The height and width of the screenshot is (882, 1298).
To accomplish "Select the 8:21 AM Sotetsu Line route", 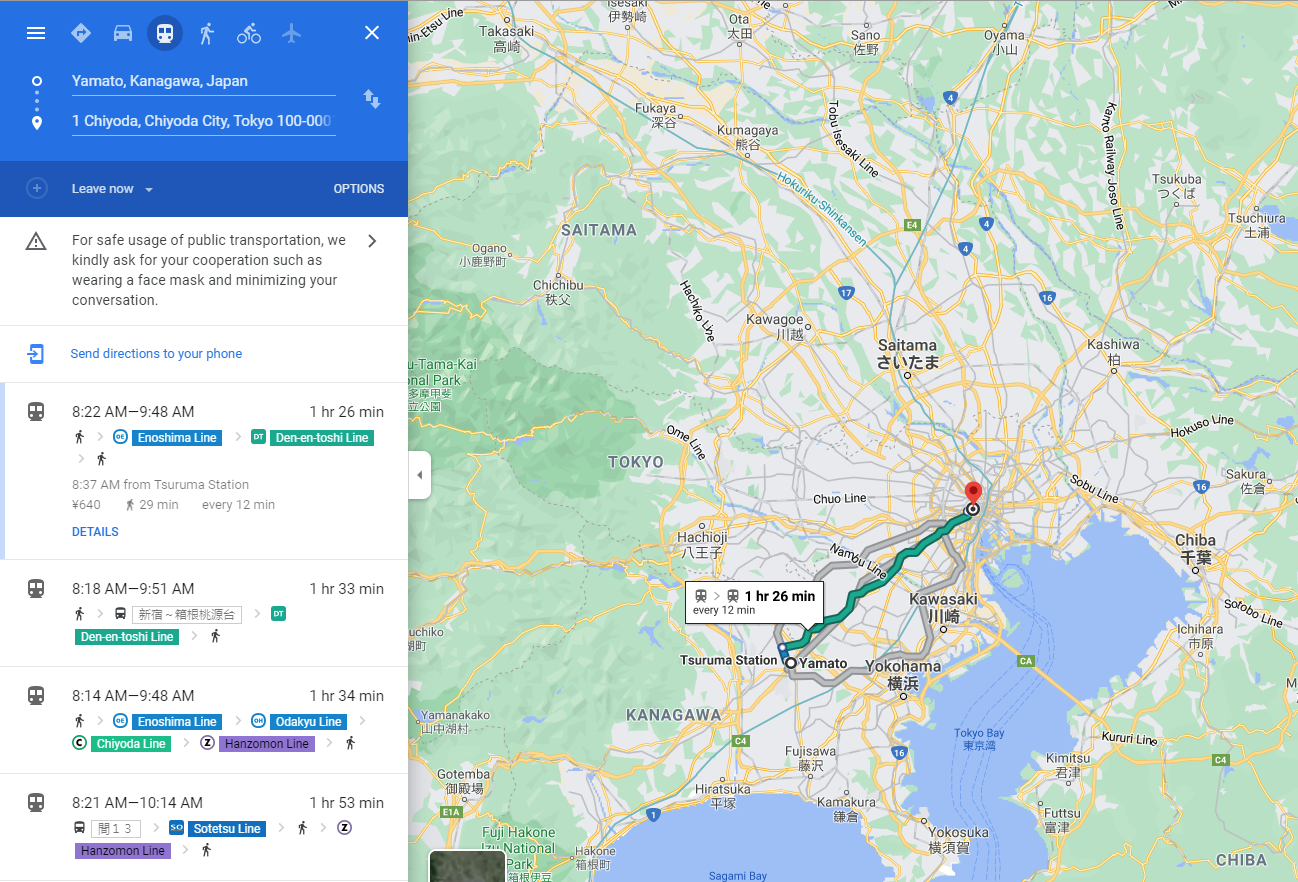I will pyautogui.click(x=204, y=826).
